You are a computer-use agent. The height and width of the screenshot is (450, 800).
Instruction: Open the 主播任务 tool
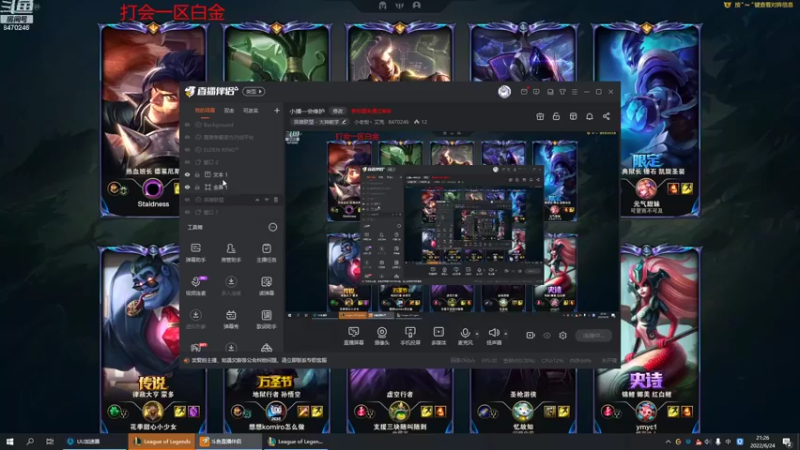[x=266, y=253]
